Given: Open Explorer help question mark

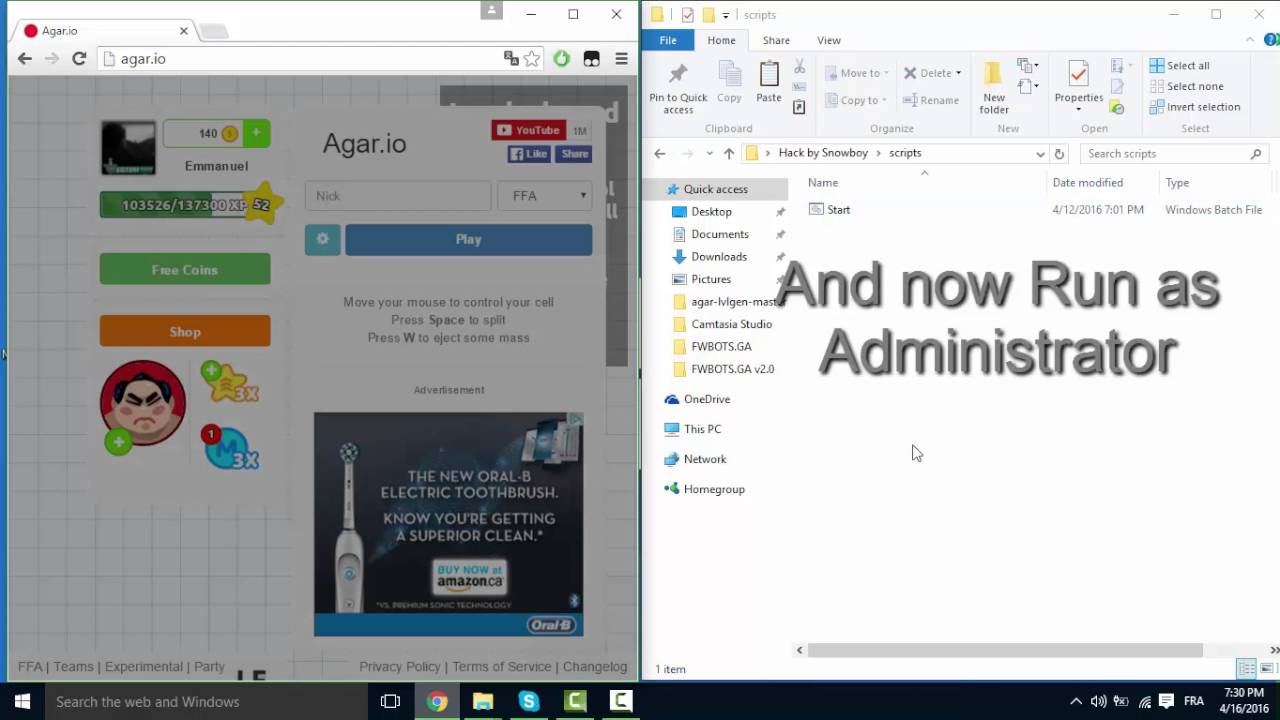Looking at the screenshot, I should pos(1270,40).
